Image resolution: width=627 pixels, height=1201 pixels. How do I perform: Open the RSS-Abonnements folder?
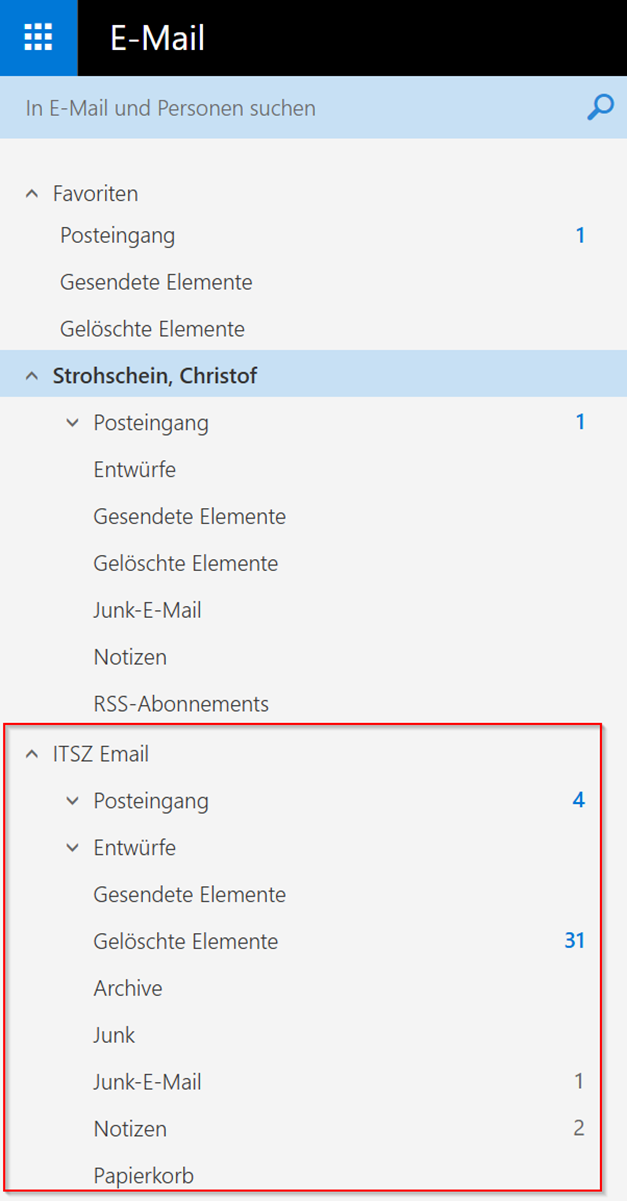[181, 704]
